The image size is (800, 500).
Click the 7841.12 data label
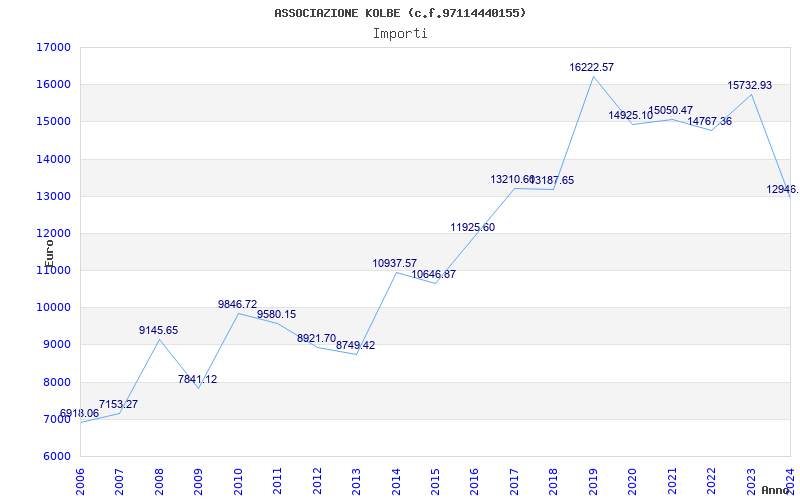(197, 379)
